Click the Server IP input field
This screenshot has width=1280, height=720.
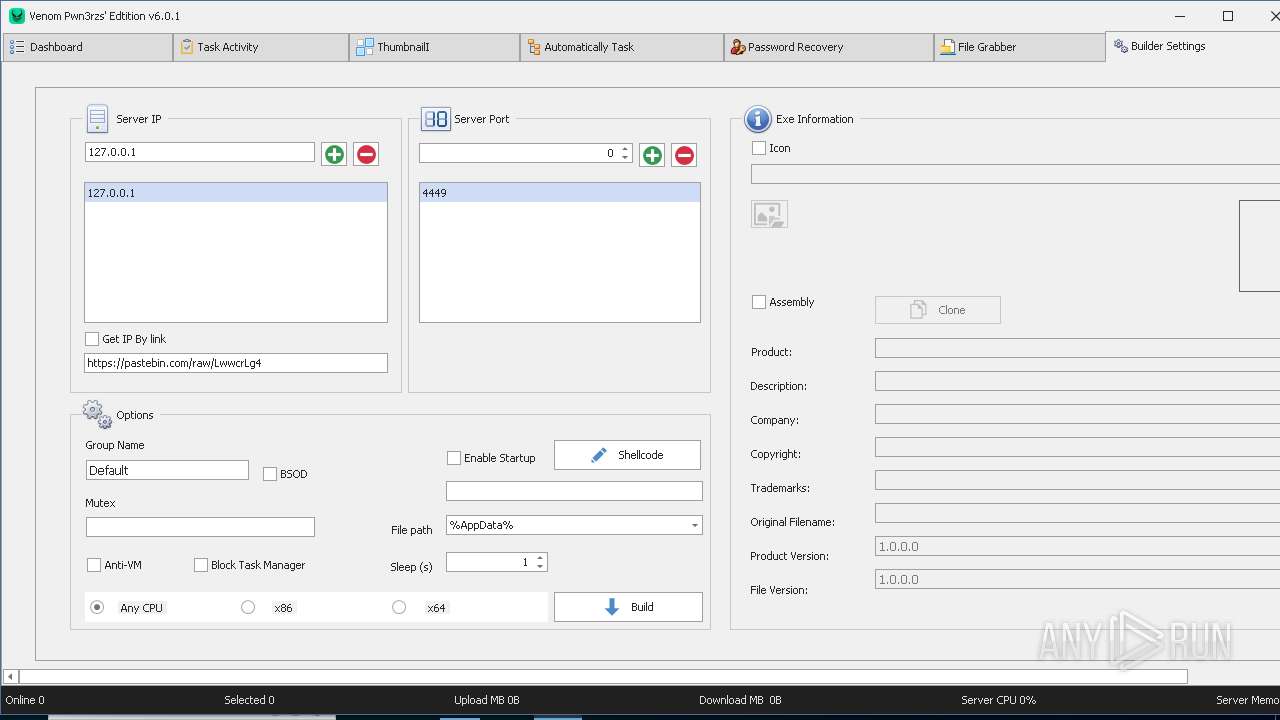click(200, 152)
